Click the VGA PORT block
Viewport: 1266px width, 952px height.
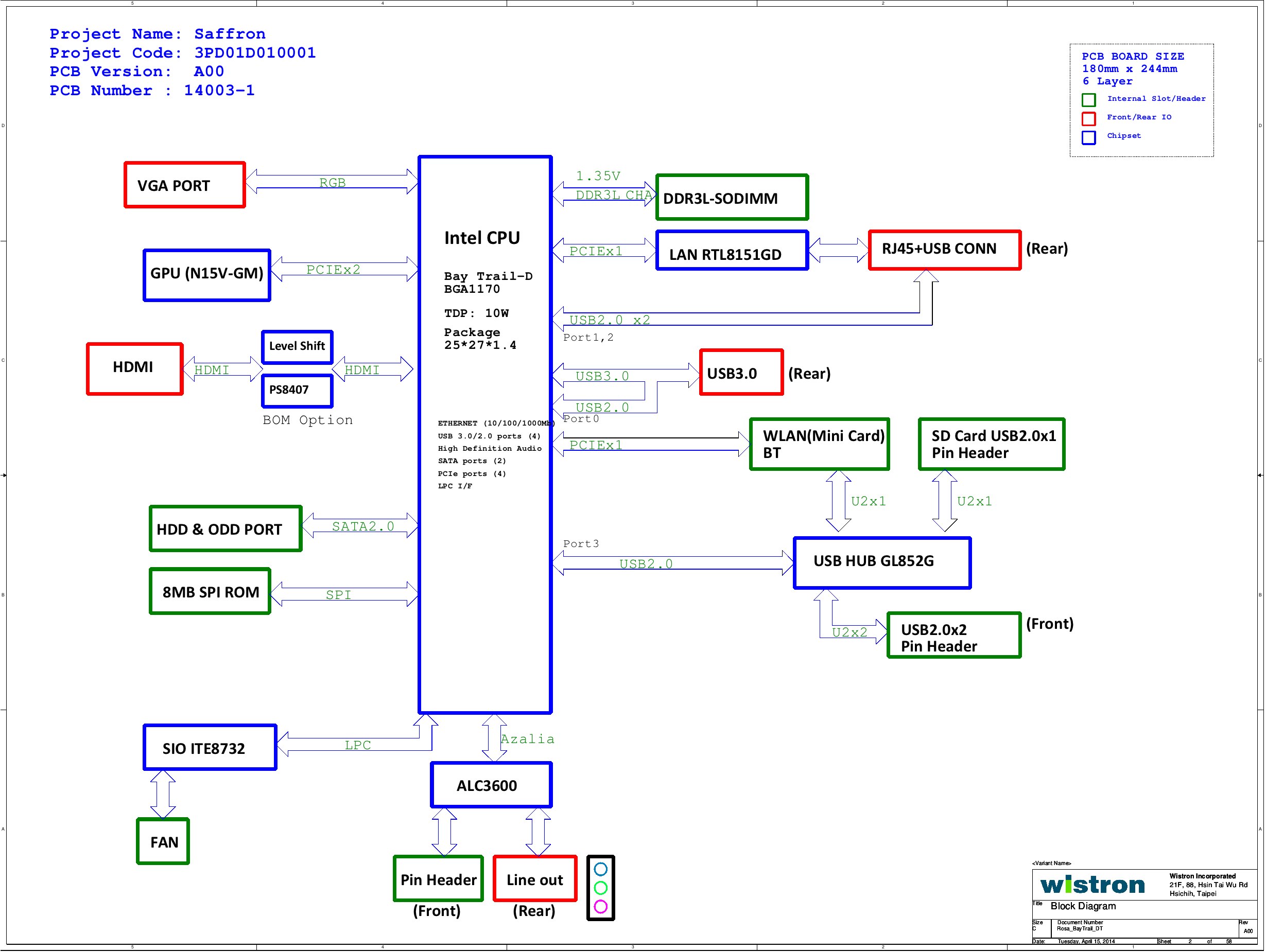click(x=185, y=185)
